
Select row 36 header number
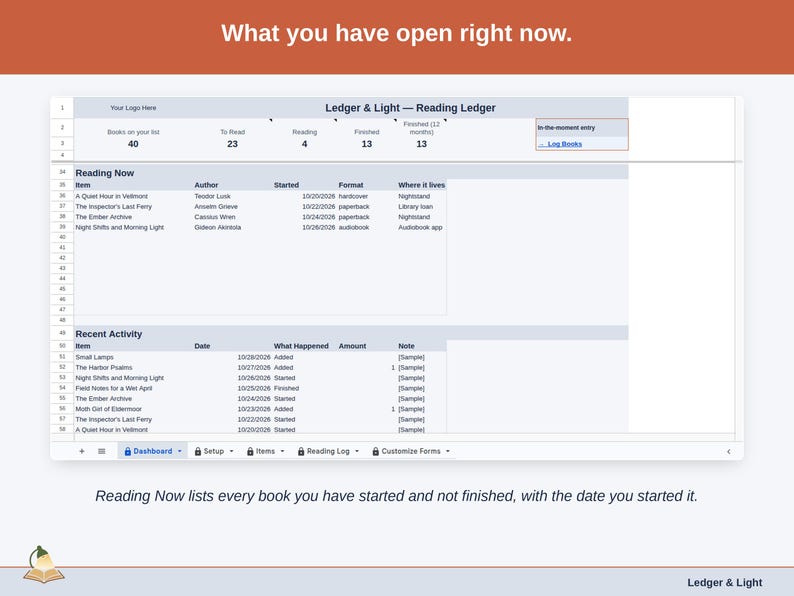[62, 195]
